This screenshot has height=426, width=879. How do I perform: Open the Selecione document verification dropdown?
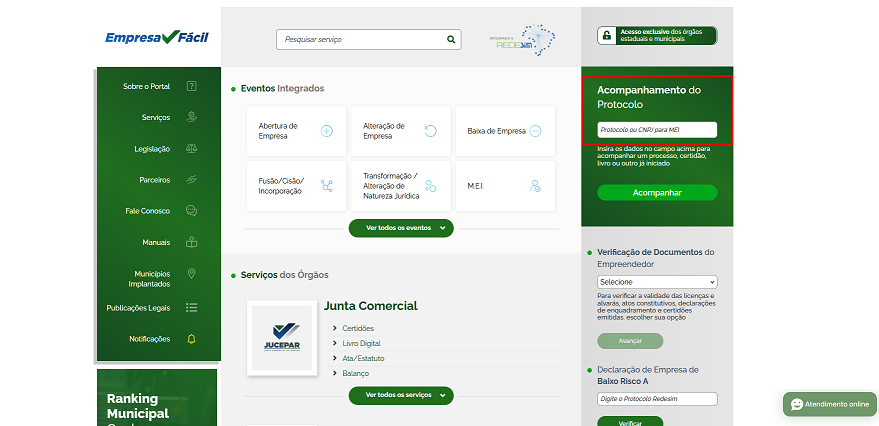click(x=657, y=282)
